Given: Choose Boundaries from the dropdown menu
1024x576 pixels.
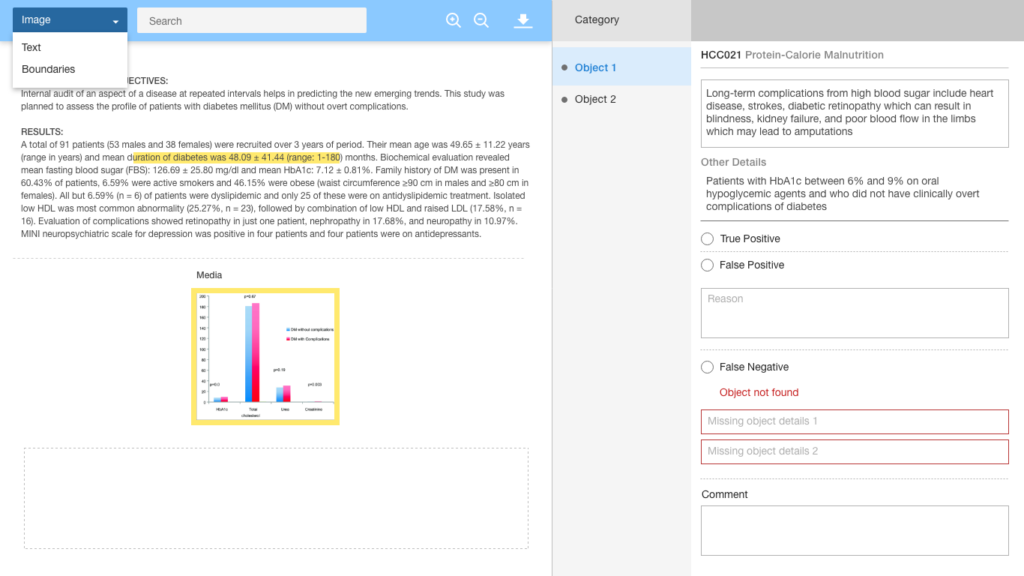Looking at the screenshot, I should click(48, 69).
